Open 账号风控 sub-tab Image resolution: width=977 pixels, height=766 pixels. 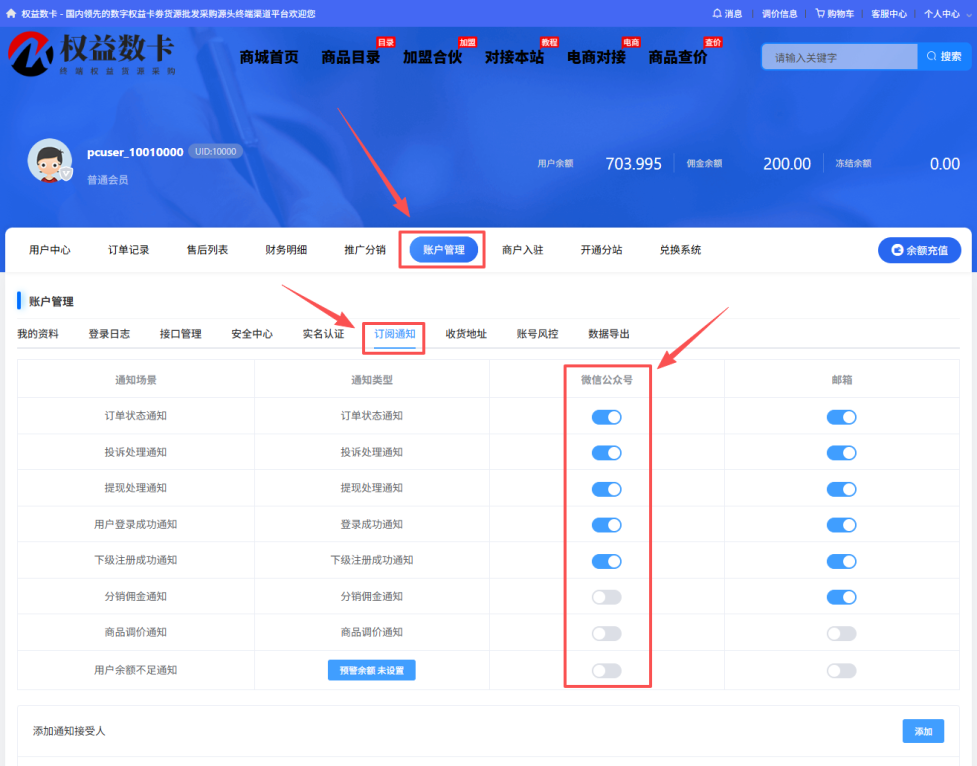pyautogui.click(x=537, y=334)
